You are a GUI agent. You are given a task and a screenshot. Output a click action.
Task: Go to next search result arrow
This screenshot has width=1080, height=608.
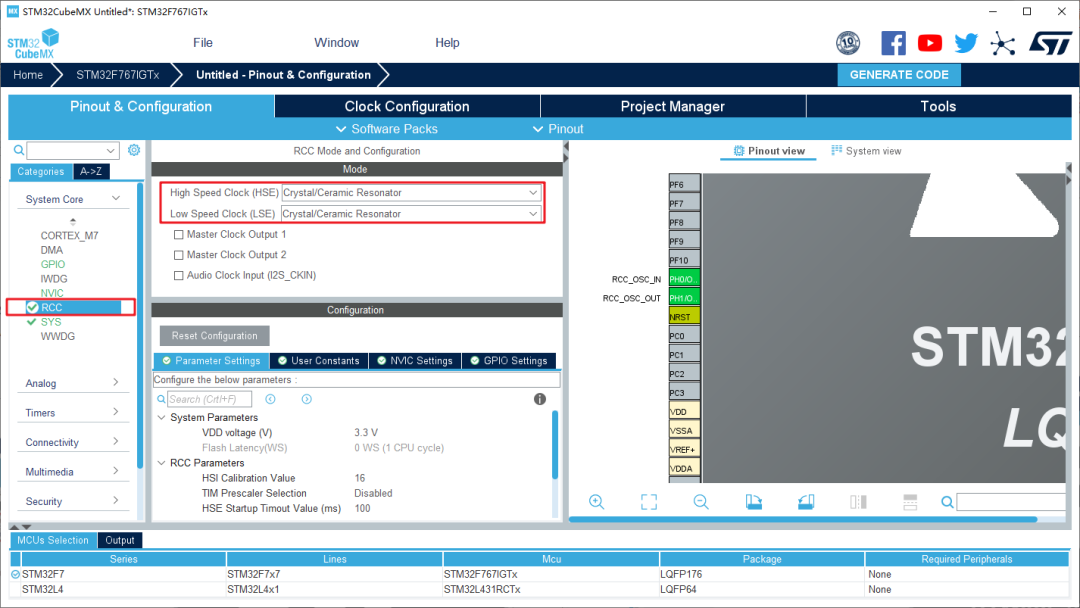click(x=307, y=399)
